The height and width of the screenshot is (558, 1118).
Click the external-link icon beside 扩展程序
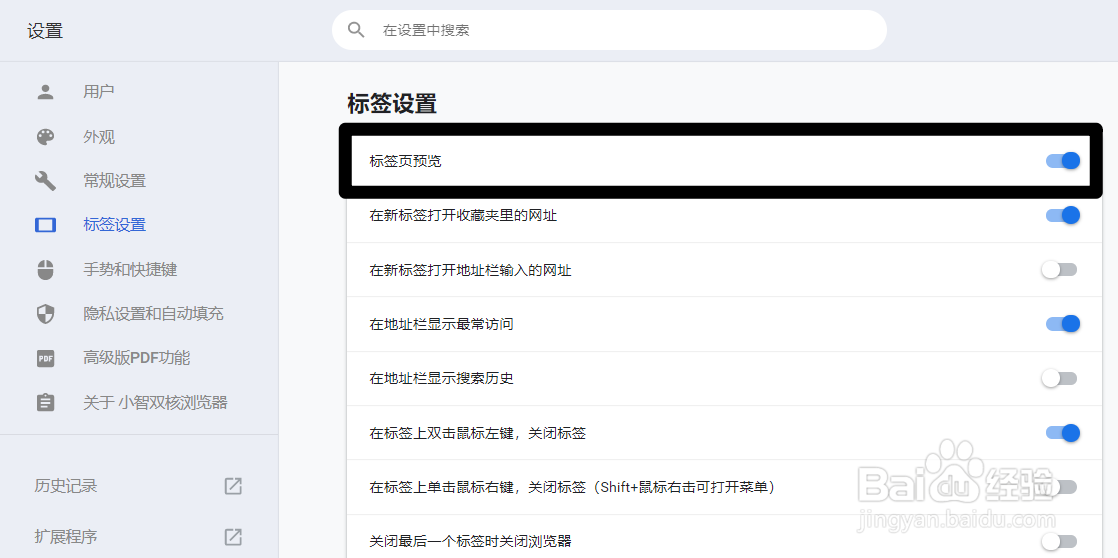pyautogui.click(x=233, y=537)
